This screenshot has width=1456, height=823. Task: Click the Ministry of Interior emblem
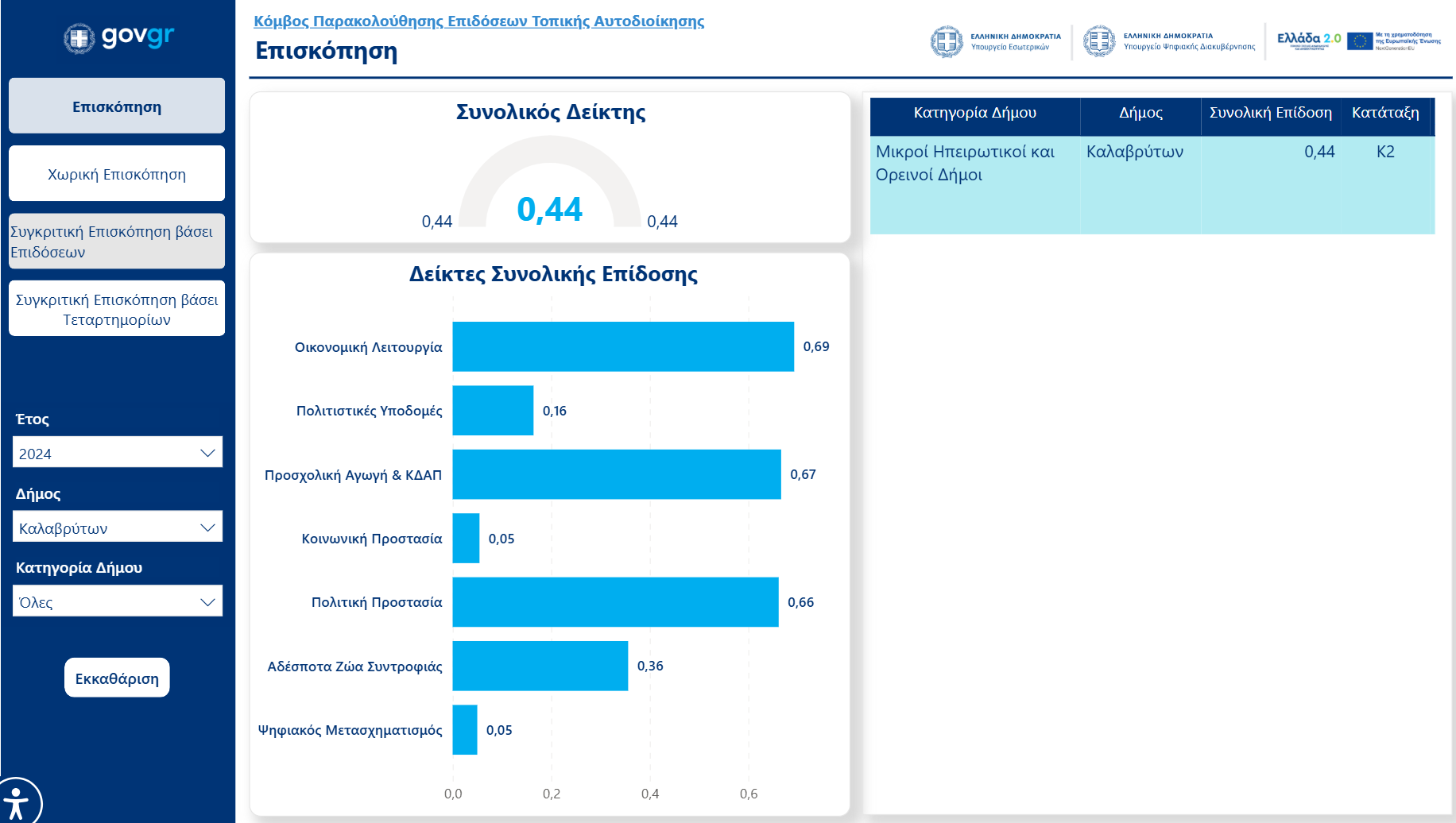(947, 41)
